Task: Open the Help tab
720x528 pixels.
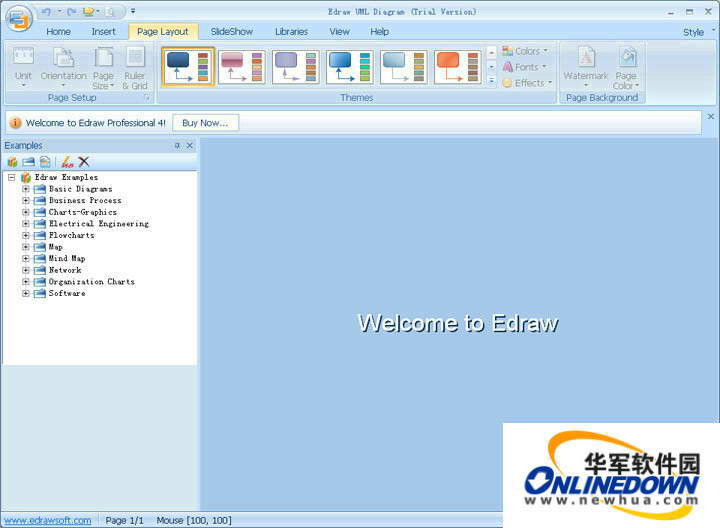Action: pyautogui.click(x=380, y=32)
